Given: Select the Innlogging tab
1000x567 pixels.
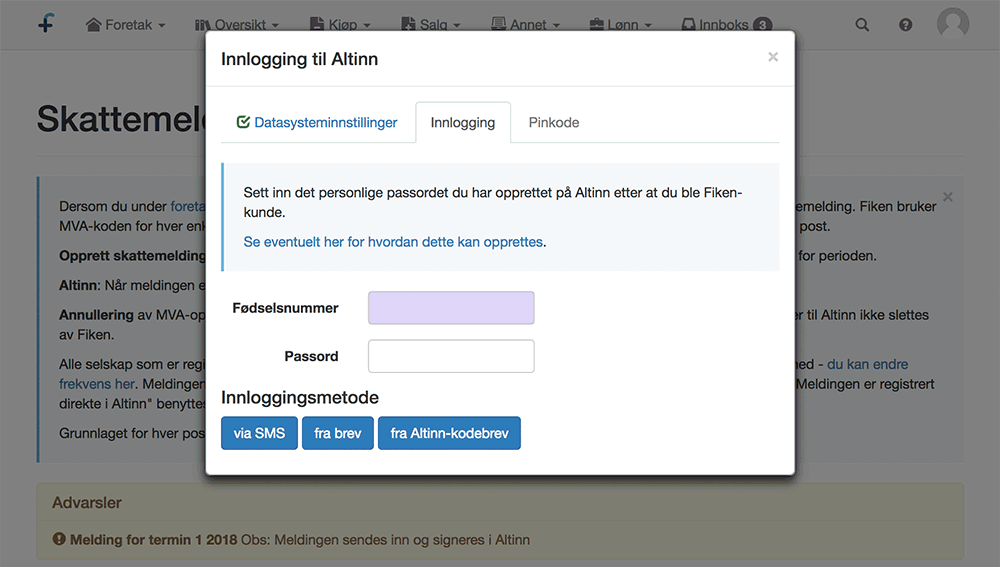Looking at the screenshot, I should pos(463,122).
